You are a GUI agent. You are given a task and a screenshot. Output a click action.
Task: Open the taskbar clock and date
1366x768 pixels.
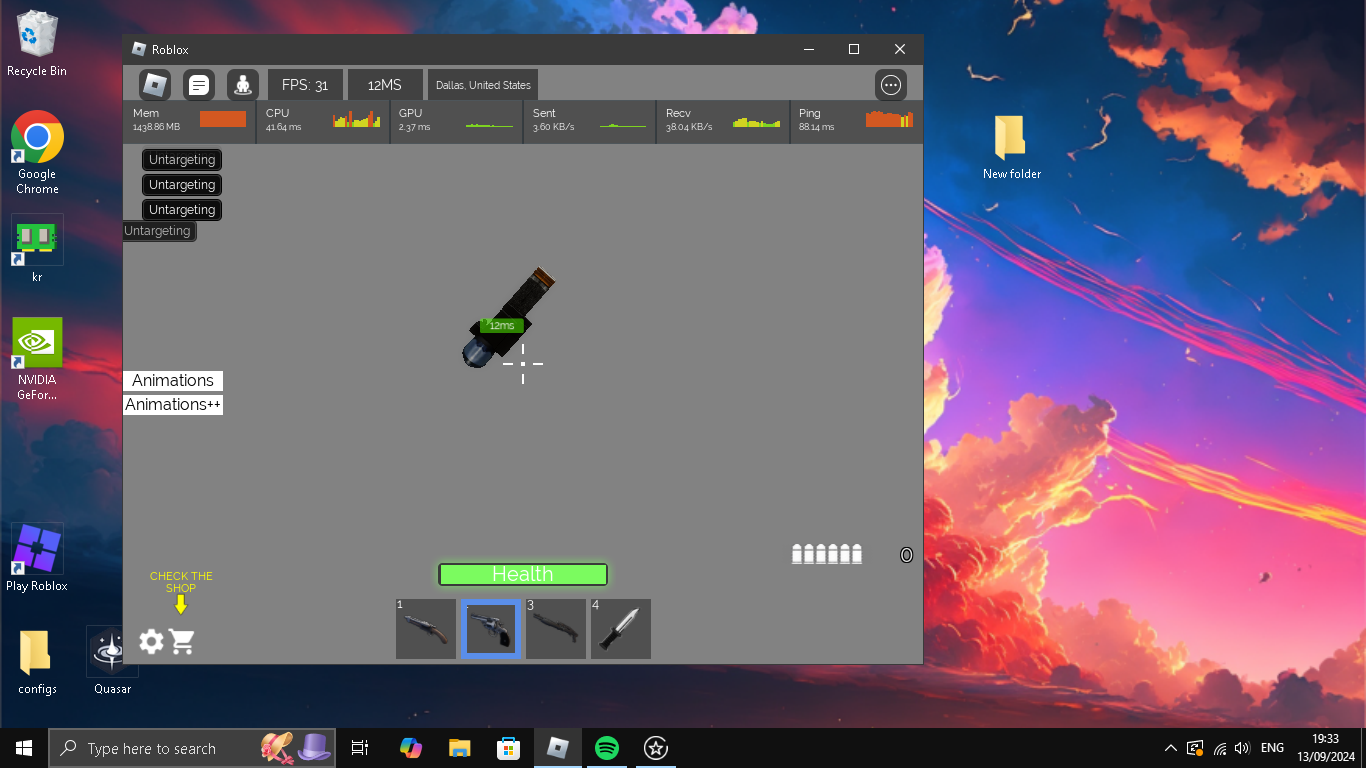pyautogui.click(x=1325, y=748)
